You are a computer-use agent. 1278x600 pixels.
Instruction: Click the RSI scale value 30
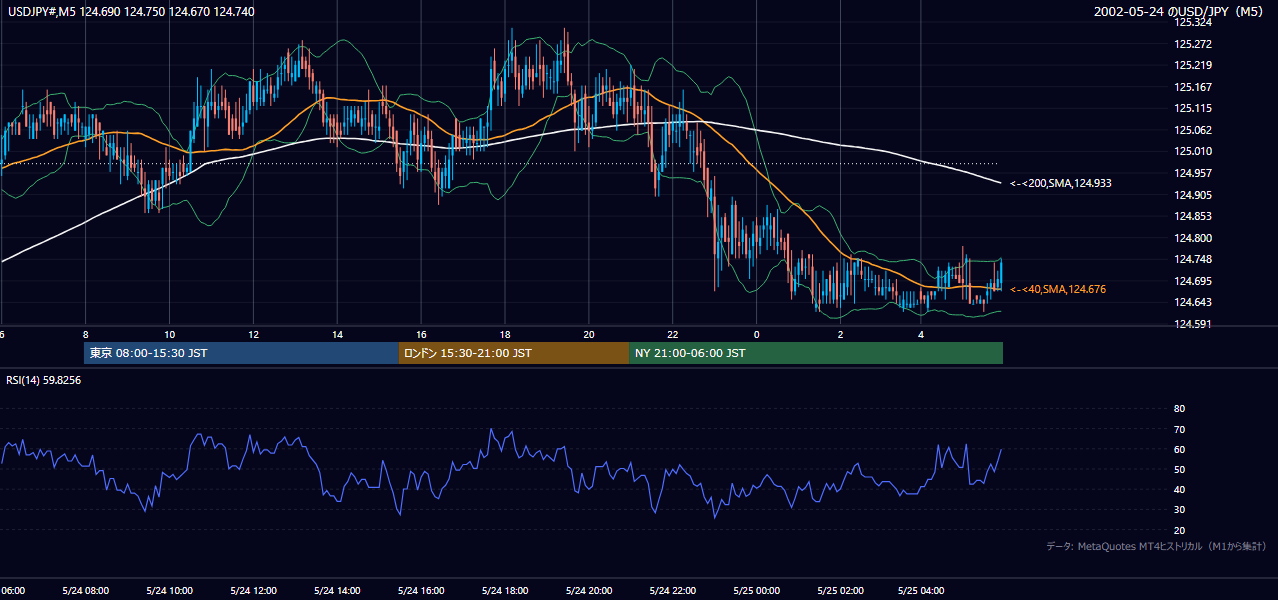click(1179, 510)
